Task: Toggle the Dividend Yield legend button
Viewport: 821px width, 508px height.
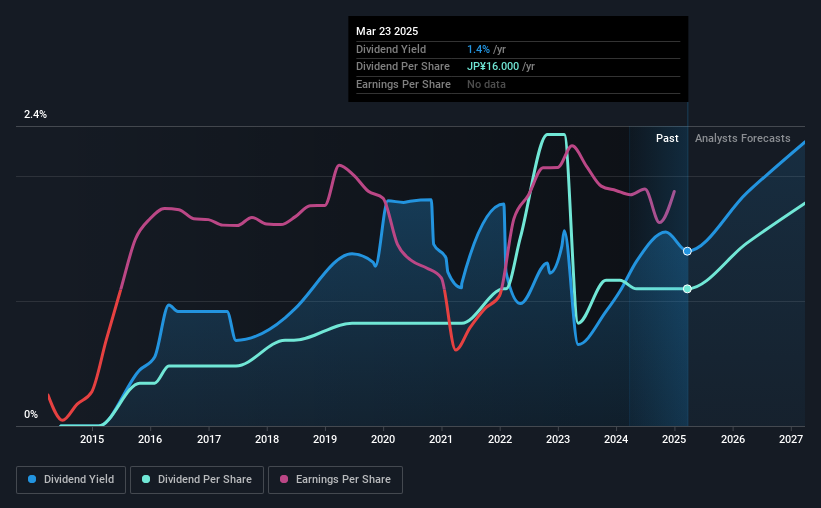Action: point(71,480)
